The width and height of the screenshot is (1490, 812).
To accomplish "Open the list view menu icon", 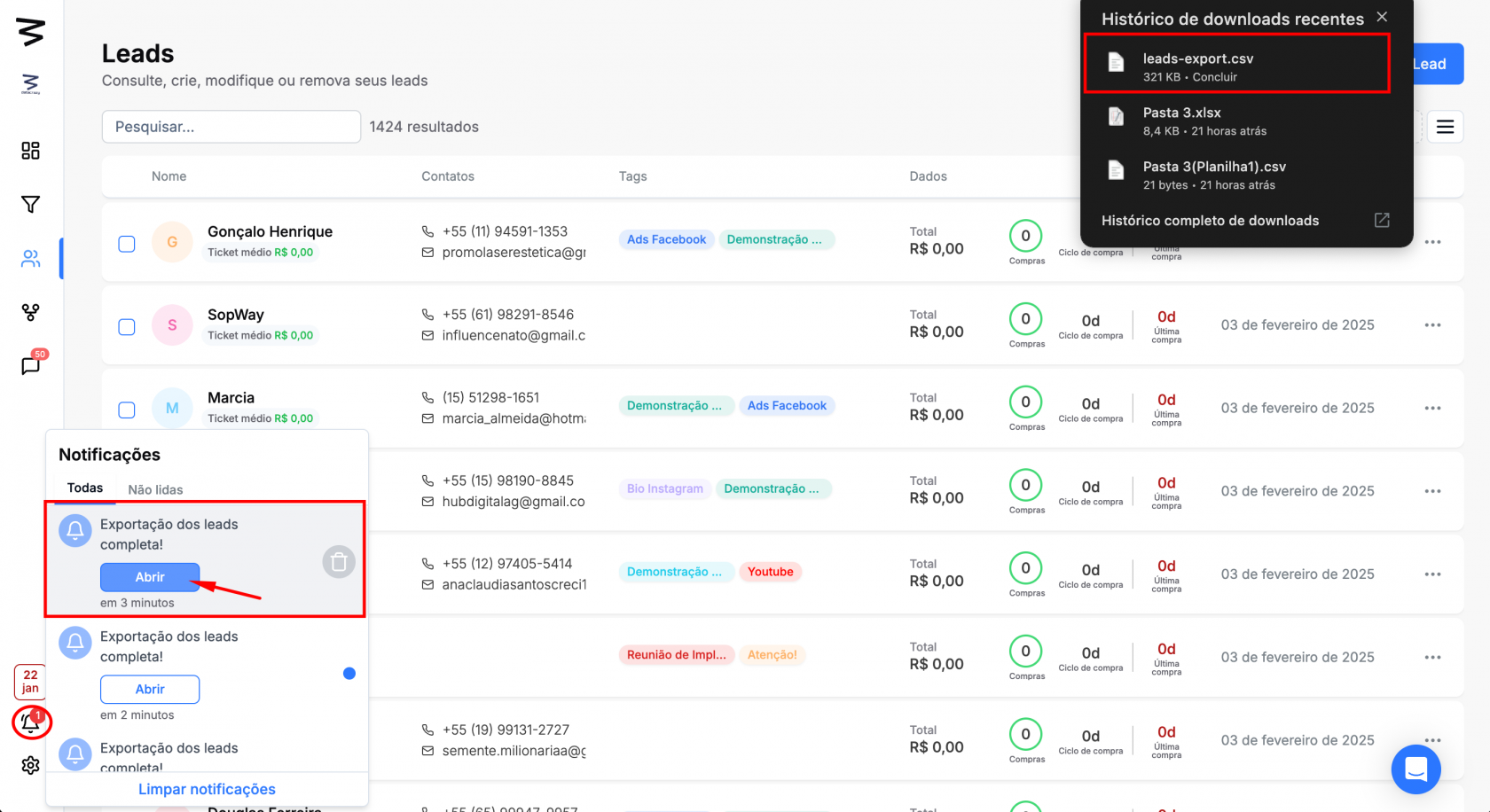I will pyautogui.click(x=1445, y=127).
